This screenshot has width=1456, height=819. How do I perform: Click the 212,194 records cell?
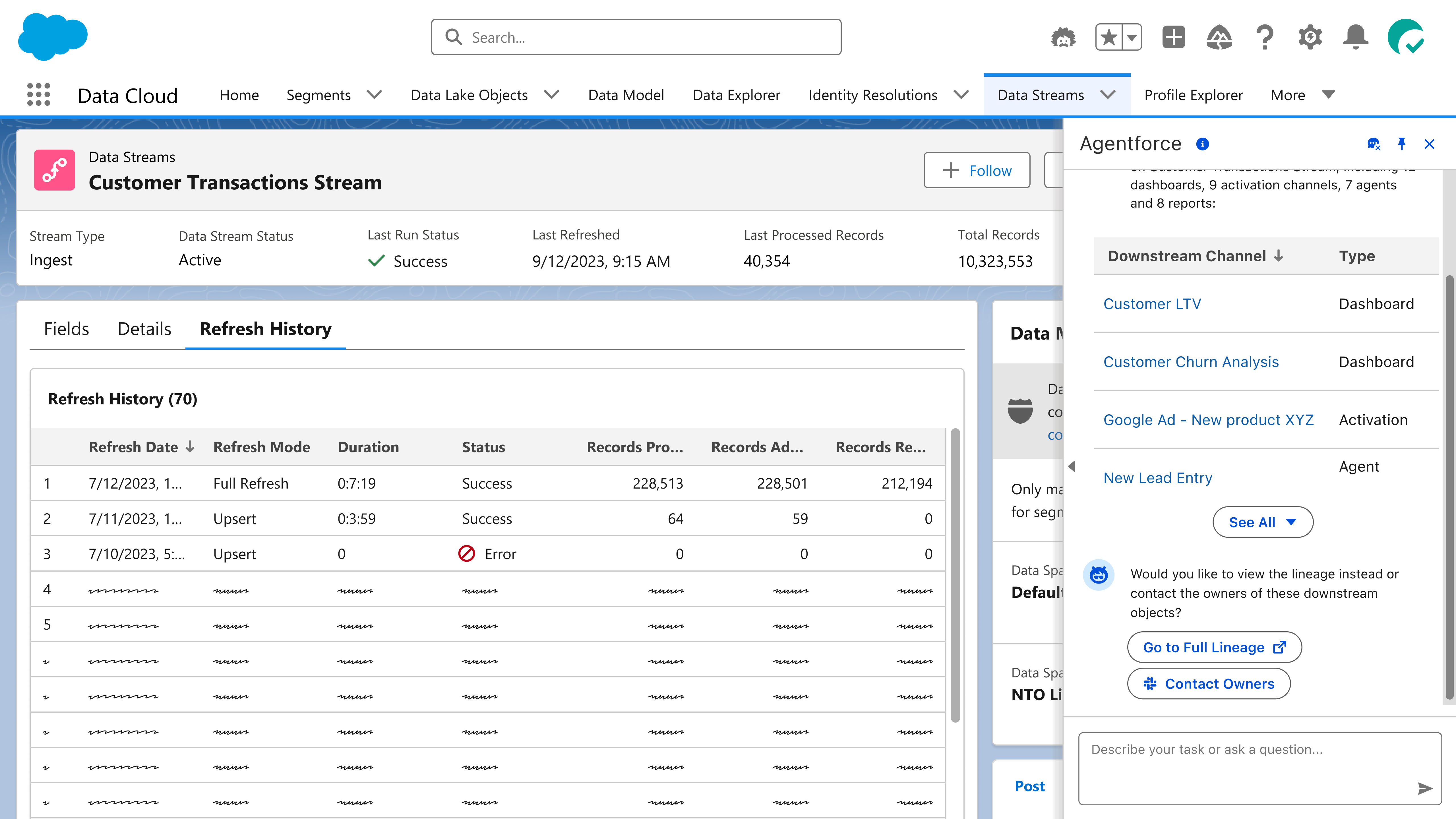click(x=907, y=483)
